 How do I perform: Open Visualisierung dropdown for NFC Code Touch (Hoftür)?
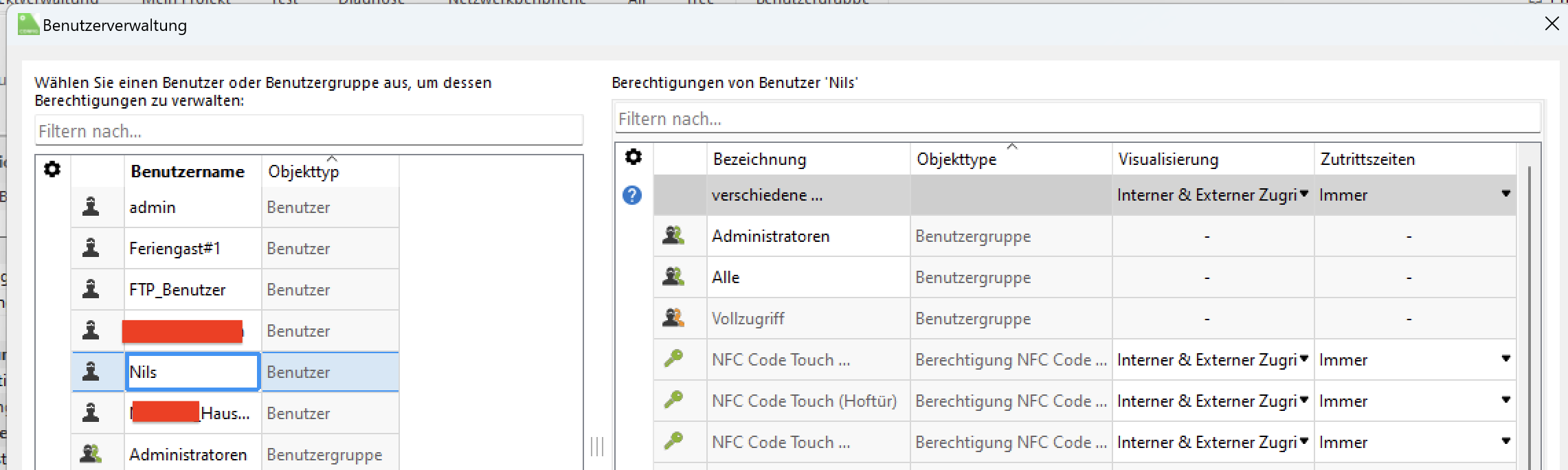pos(1303,400)
